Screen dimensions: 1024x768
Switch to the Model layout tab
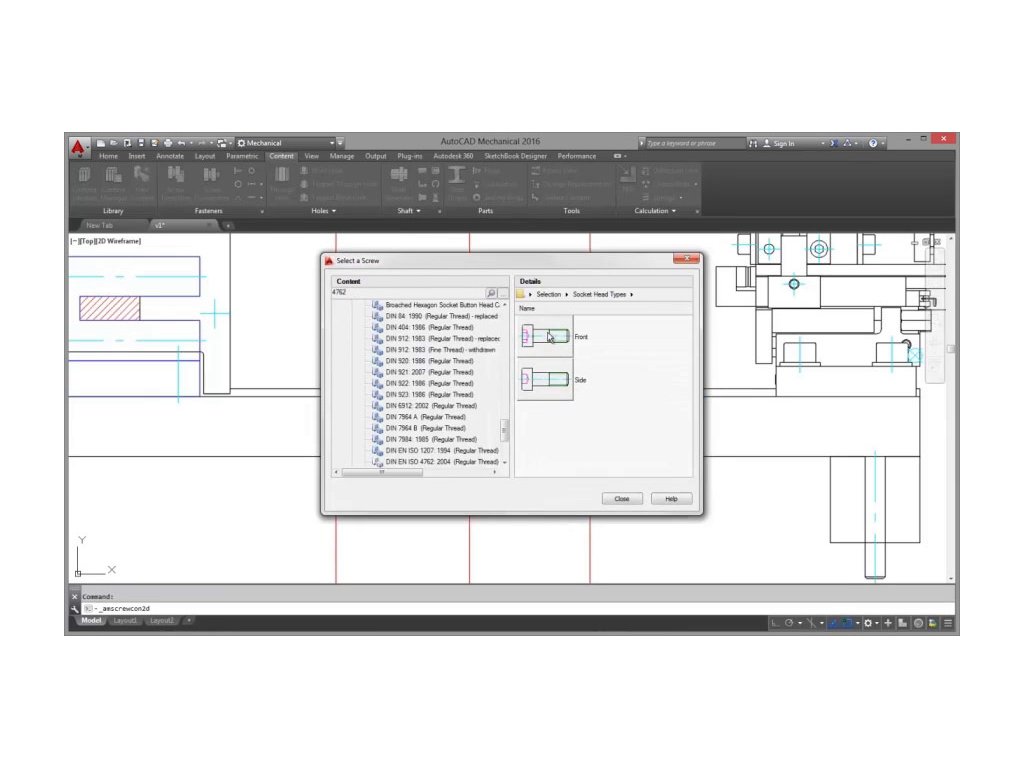[91, 621]
